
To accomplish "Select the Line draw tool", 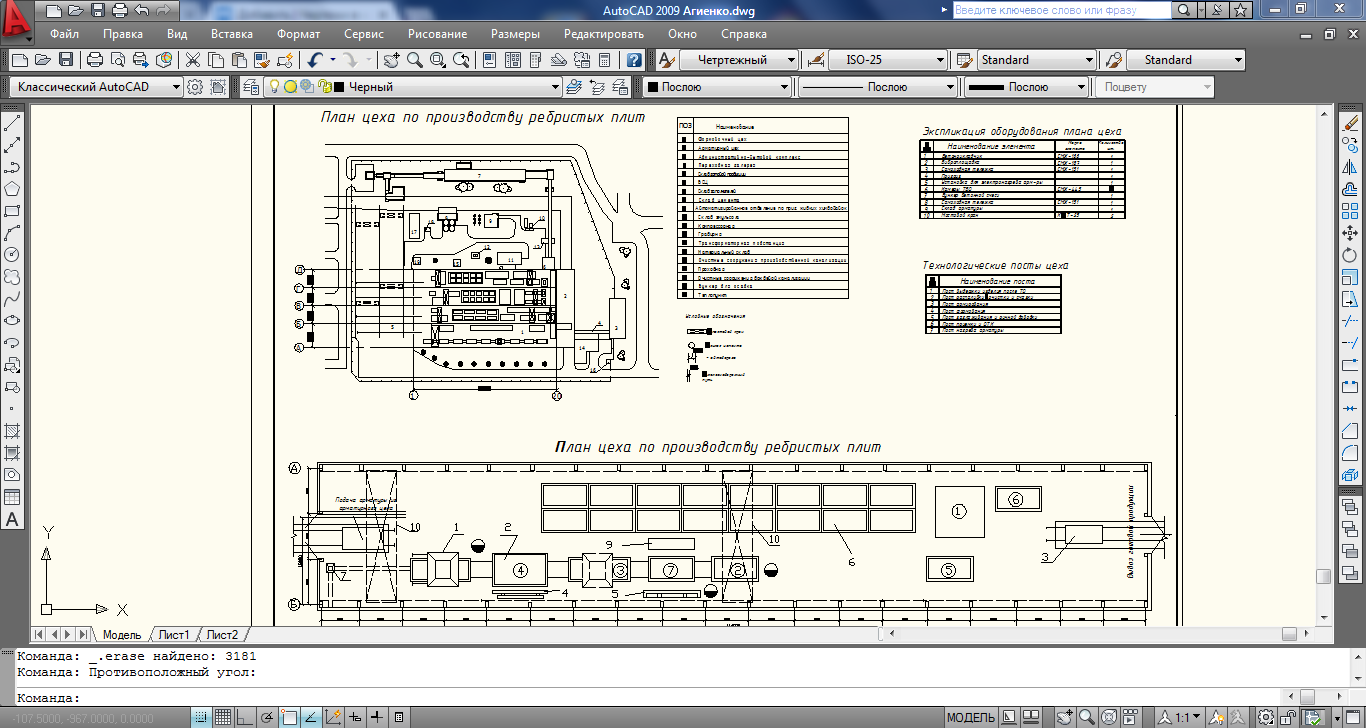I will [x=13, y=125].
